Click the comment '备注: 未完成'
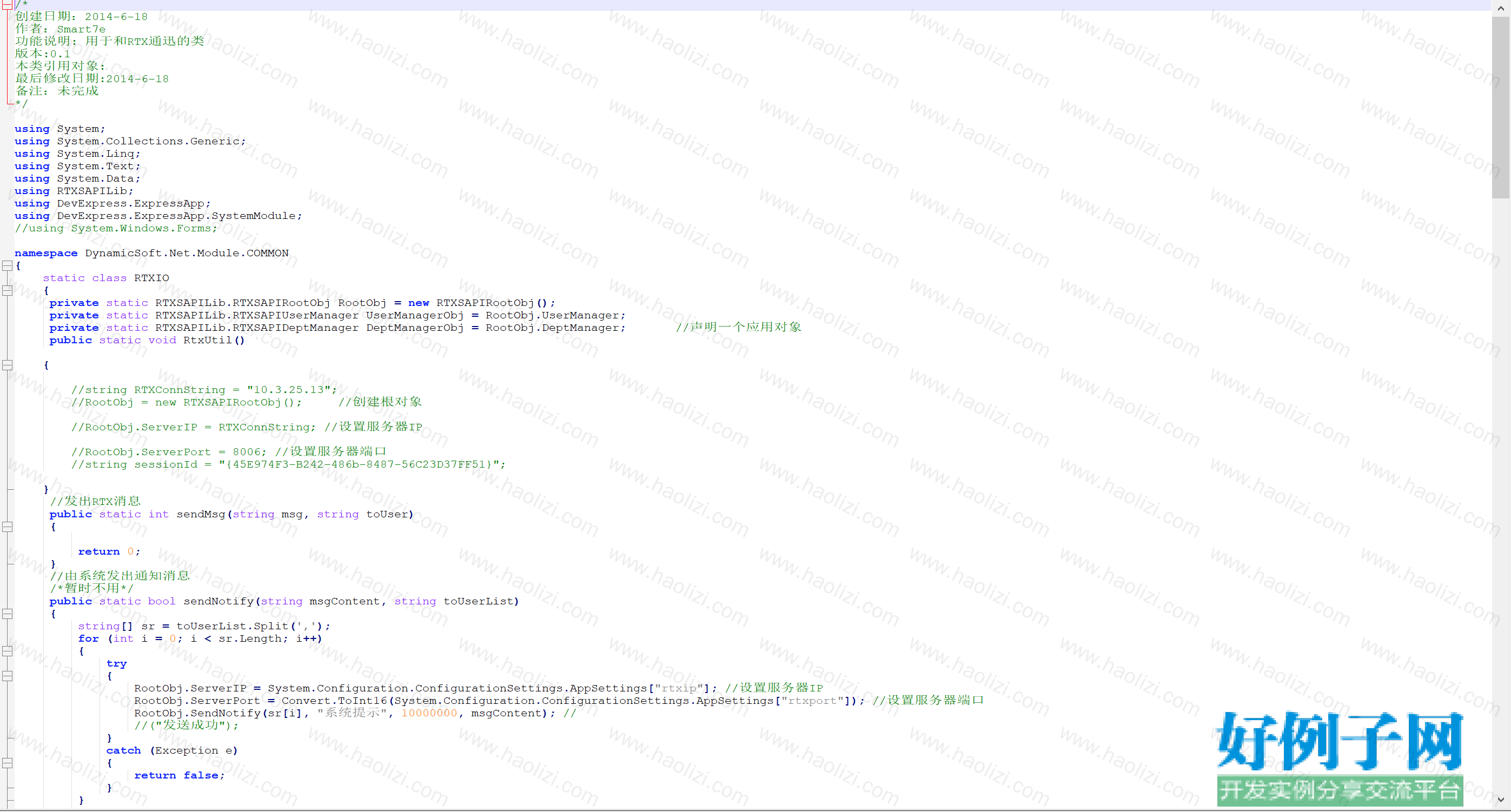 tap(57, 91)
